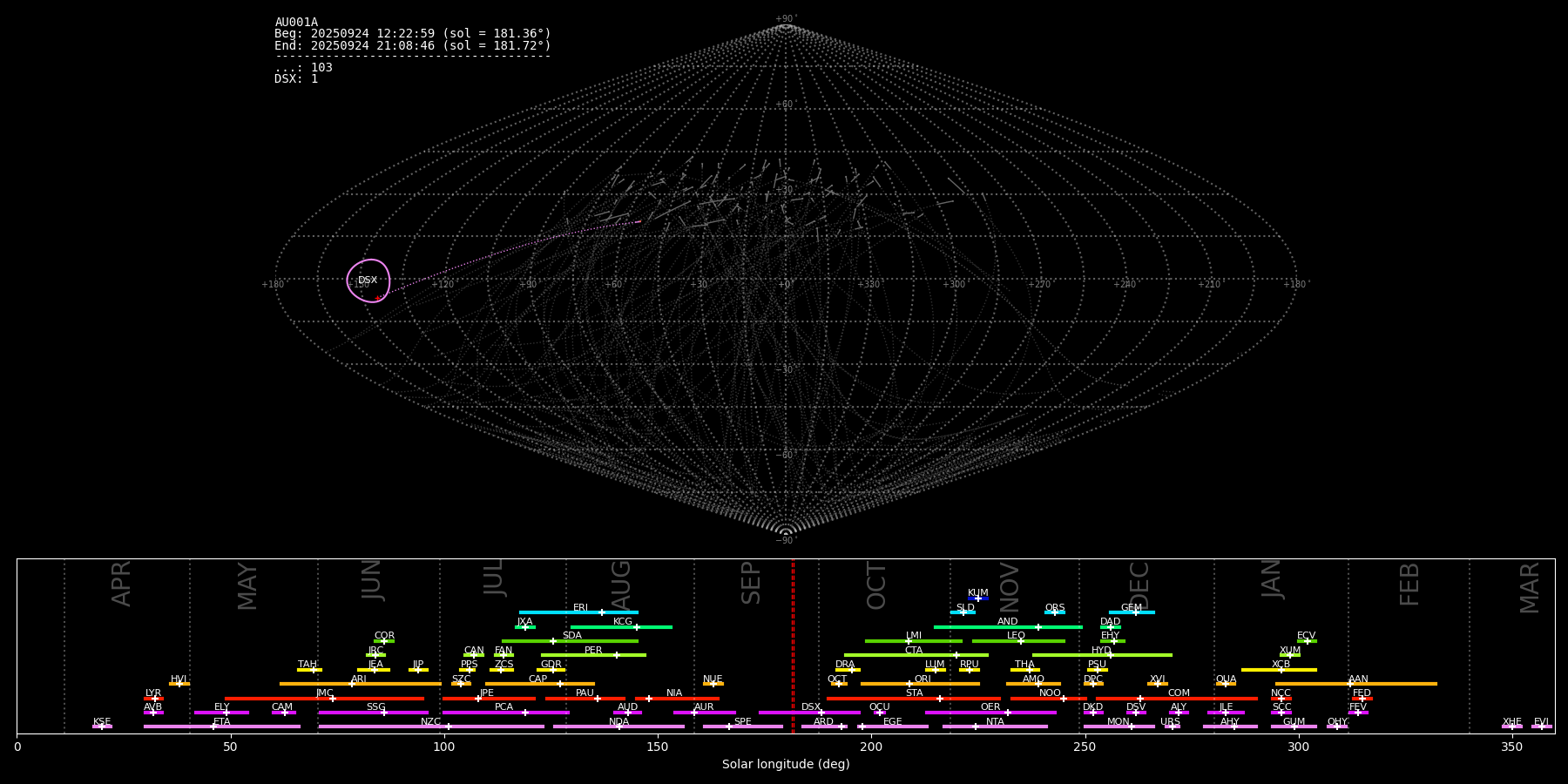Click the LYR shower marker
The image size is (1568, 784).
point(154,699)
